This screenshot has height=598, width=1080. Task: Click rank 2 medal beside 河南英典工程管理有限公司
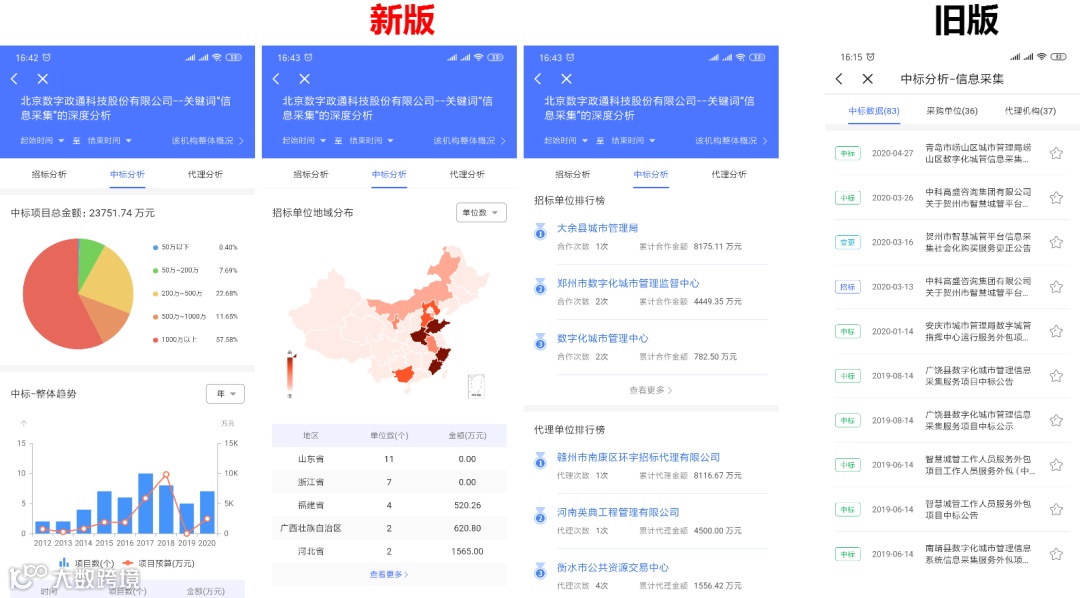tap(541, 516)
